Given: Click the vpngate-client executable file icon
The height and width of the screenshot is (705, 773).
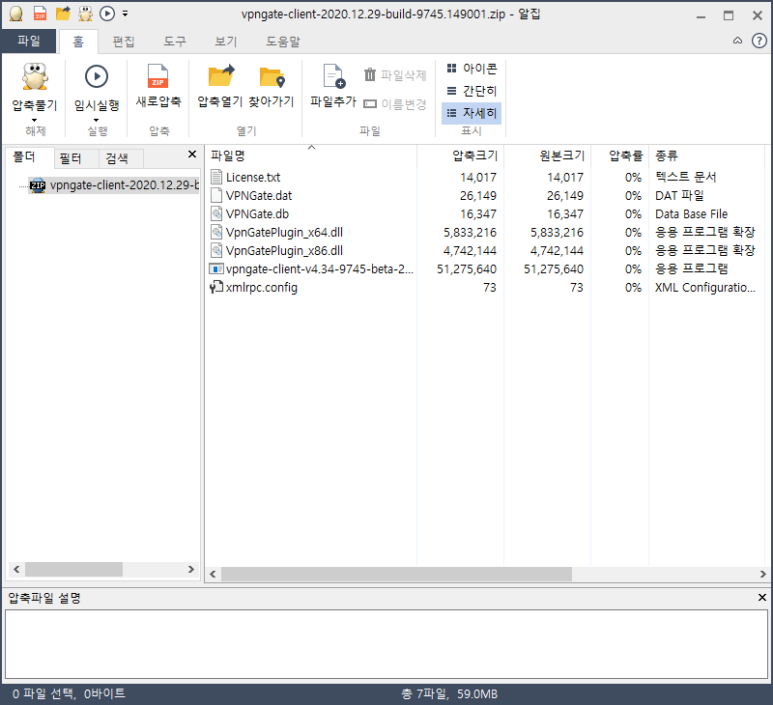Looking at the screenshot, I should (x=216, y=269).
